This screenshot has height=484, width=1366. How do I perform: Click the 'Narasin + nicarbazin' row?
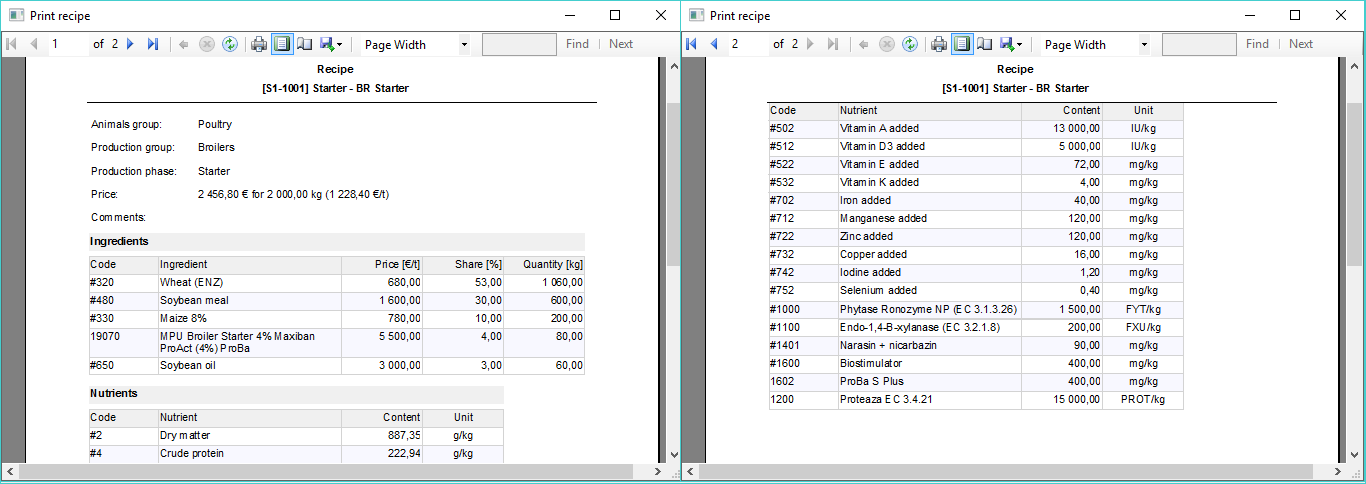975,345
